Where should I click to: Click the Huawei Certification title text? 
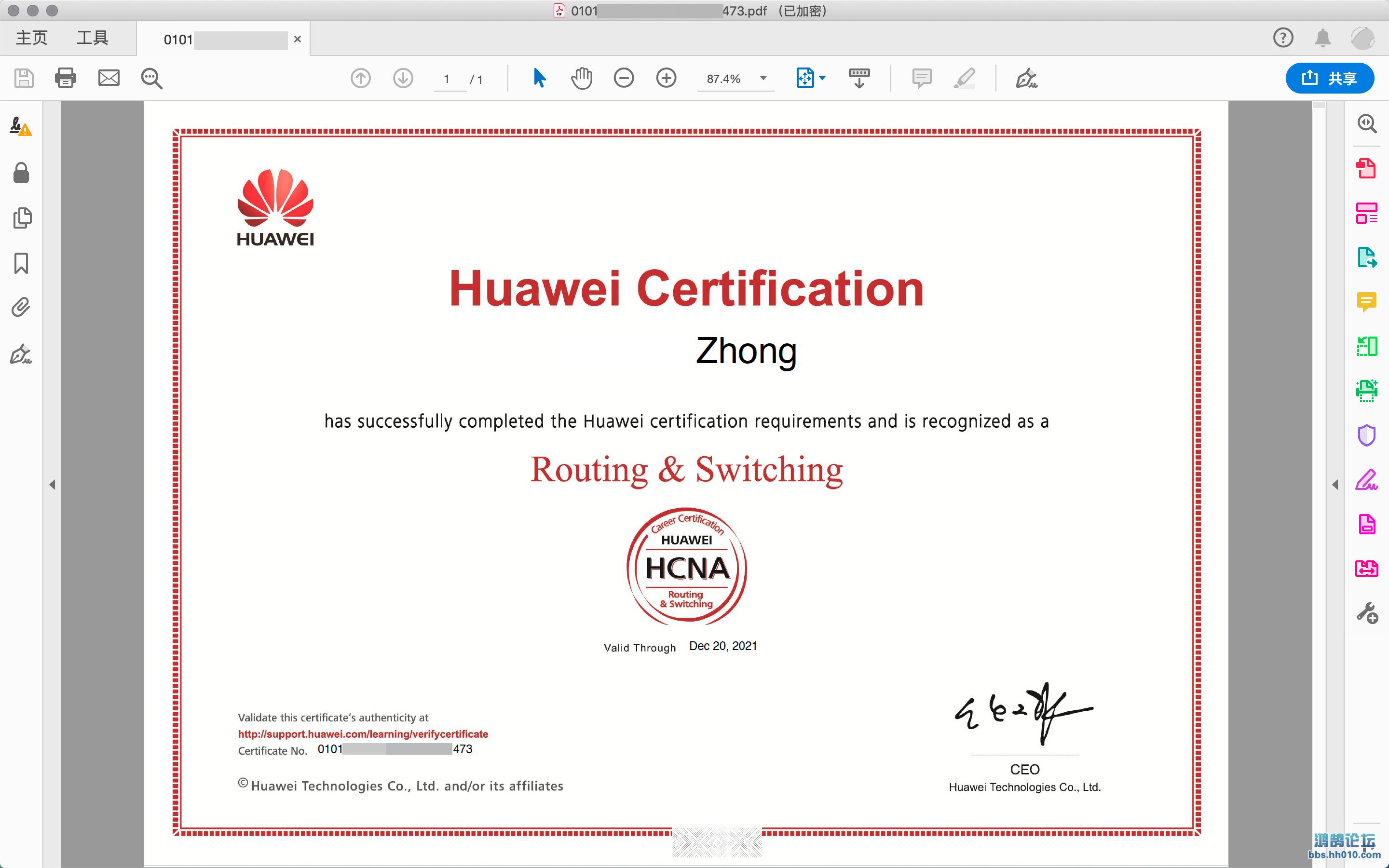point(686,289)
